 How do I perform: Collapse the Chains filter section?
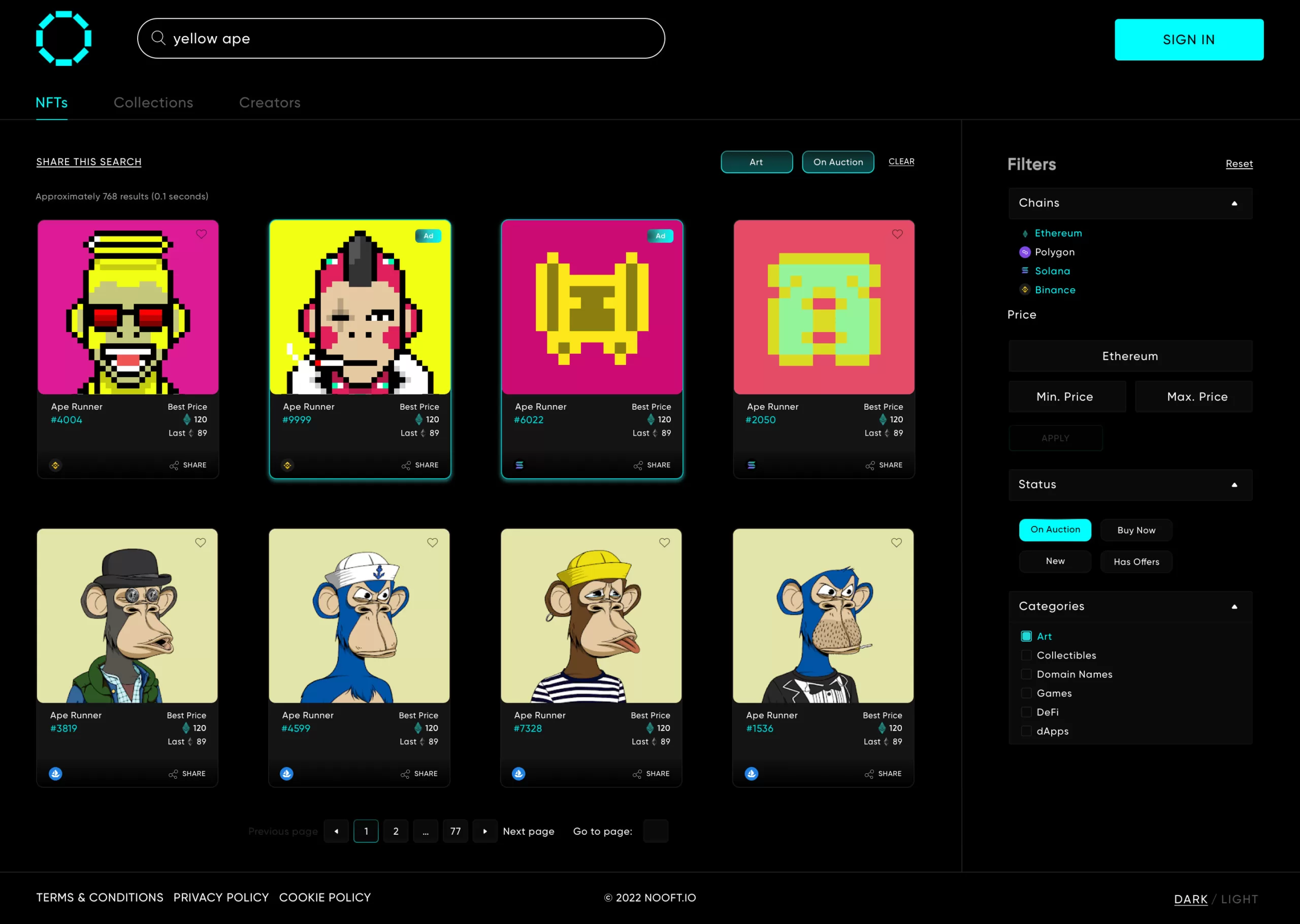click(x=1234, y=204)
